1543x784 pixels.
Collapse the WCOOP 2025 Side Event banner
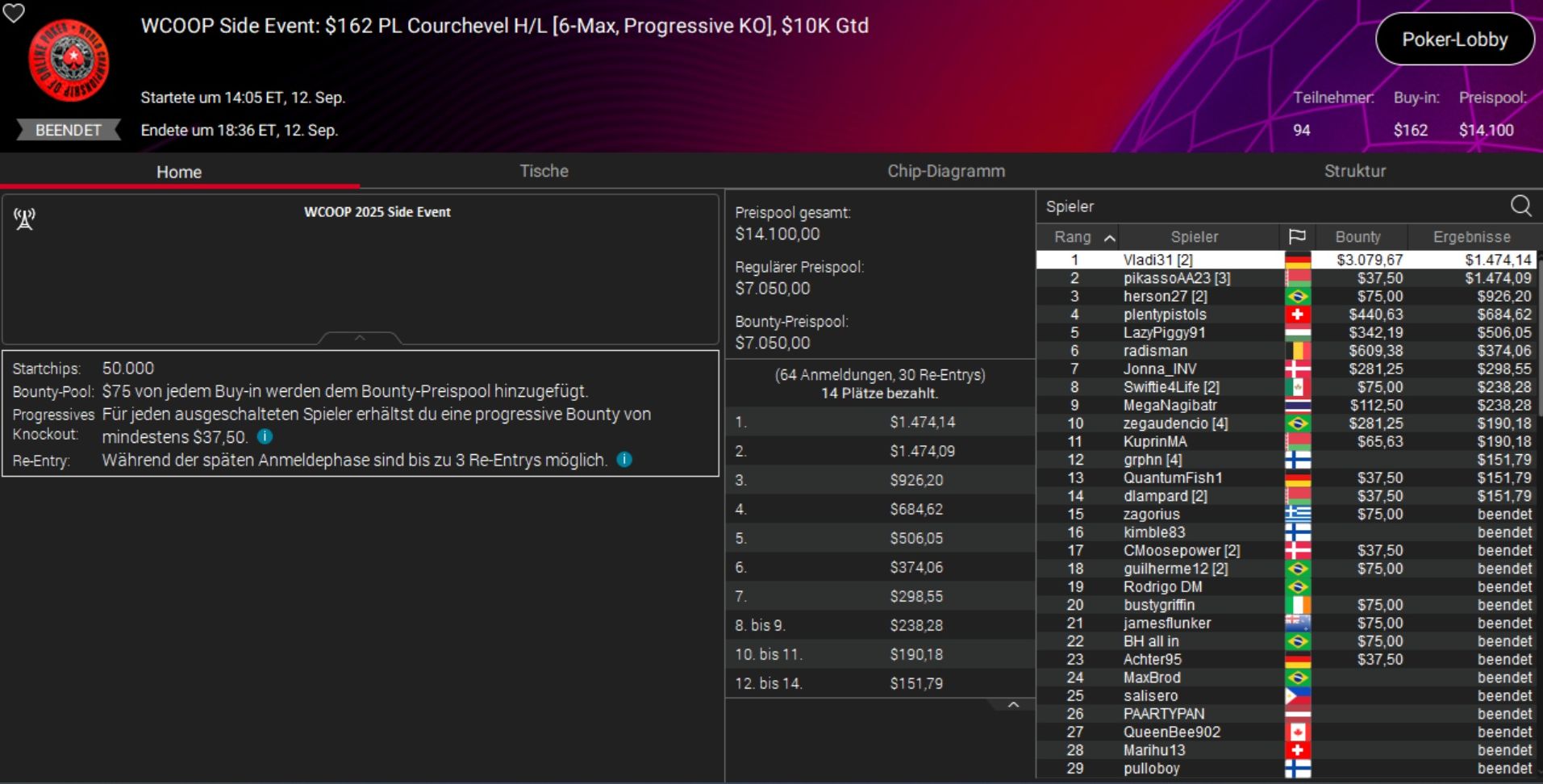click(360, 338)
